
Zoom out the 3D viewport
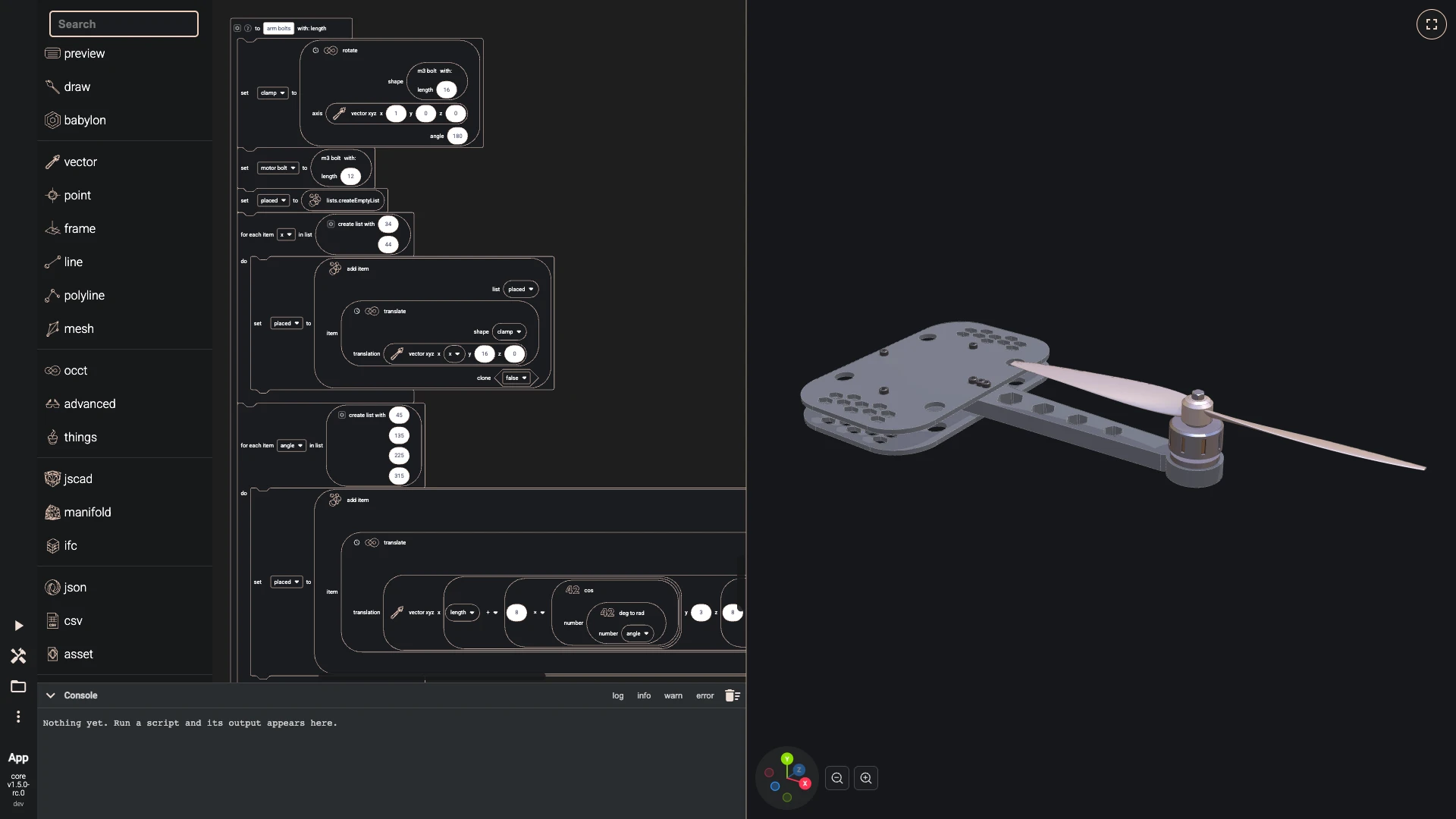(x=837, y=778)
